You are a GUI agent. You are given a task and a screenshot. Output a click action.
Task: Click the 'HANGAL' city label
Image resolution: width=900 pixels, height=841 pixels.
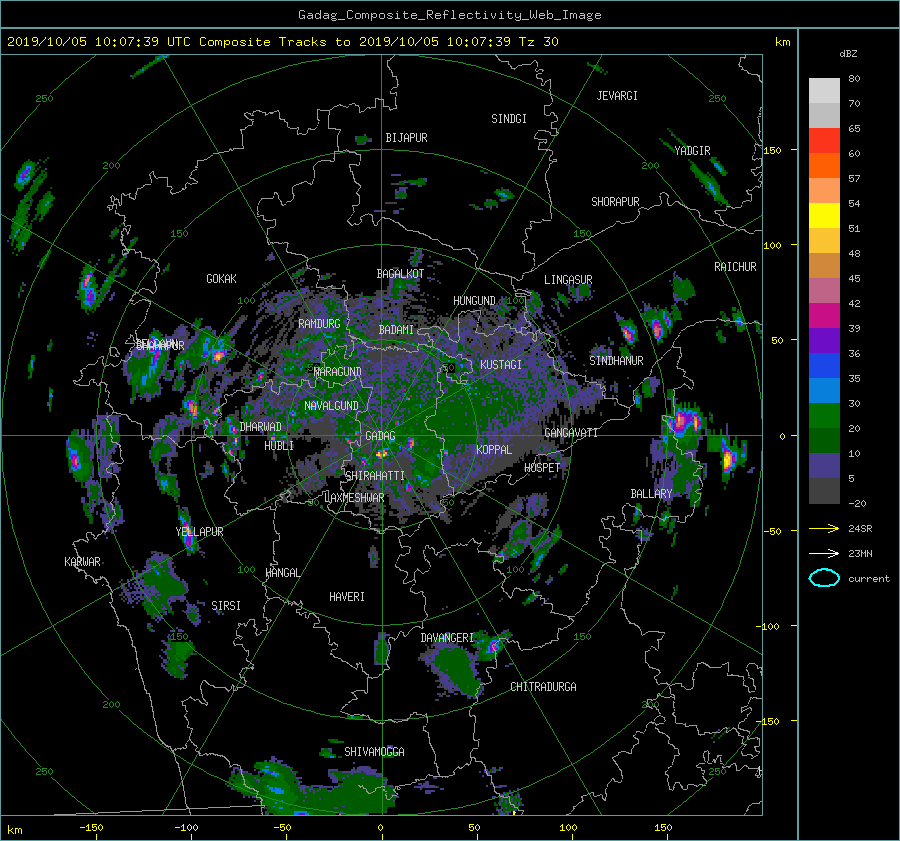(282, 573)
